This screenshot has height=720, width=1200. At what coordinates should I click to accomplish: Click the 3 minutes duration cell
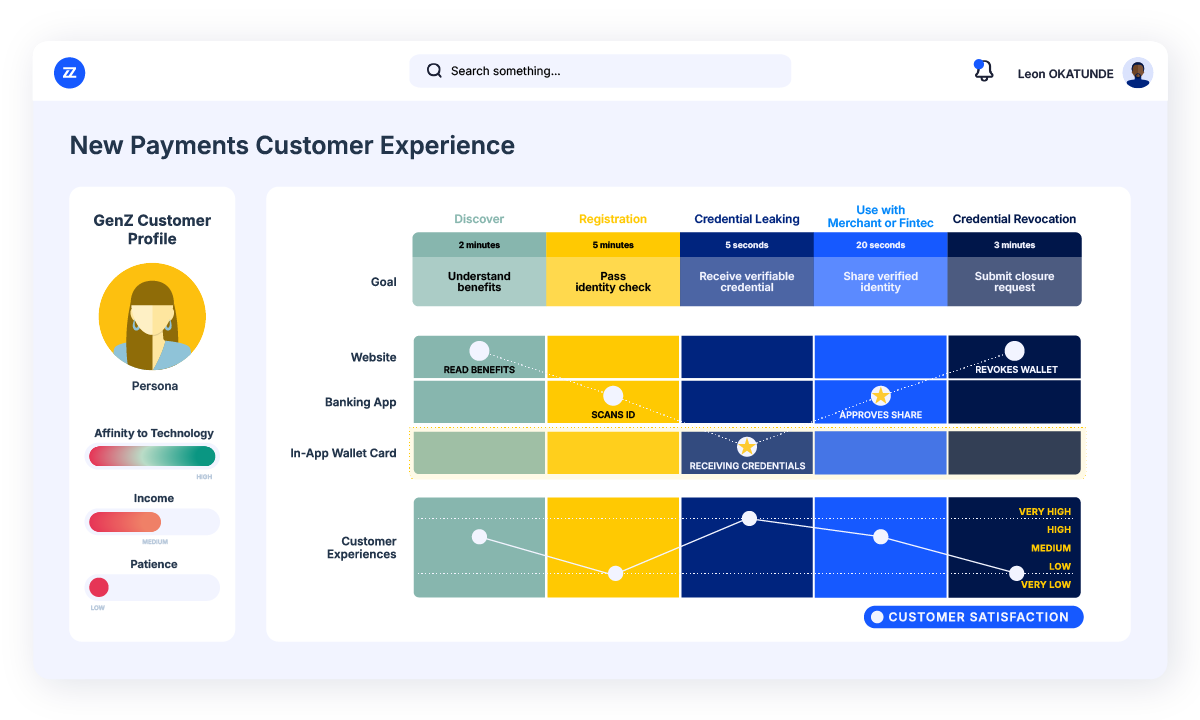pos(1014,245)
